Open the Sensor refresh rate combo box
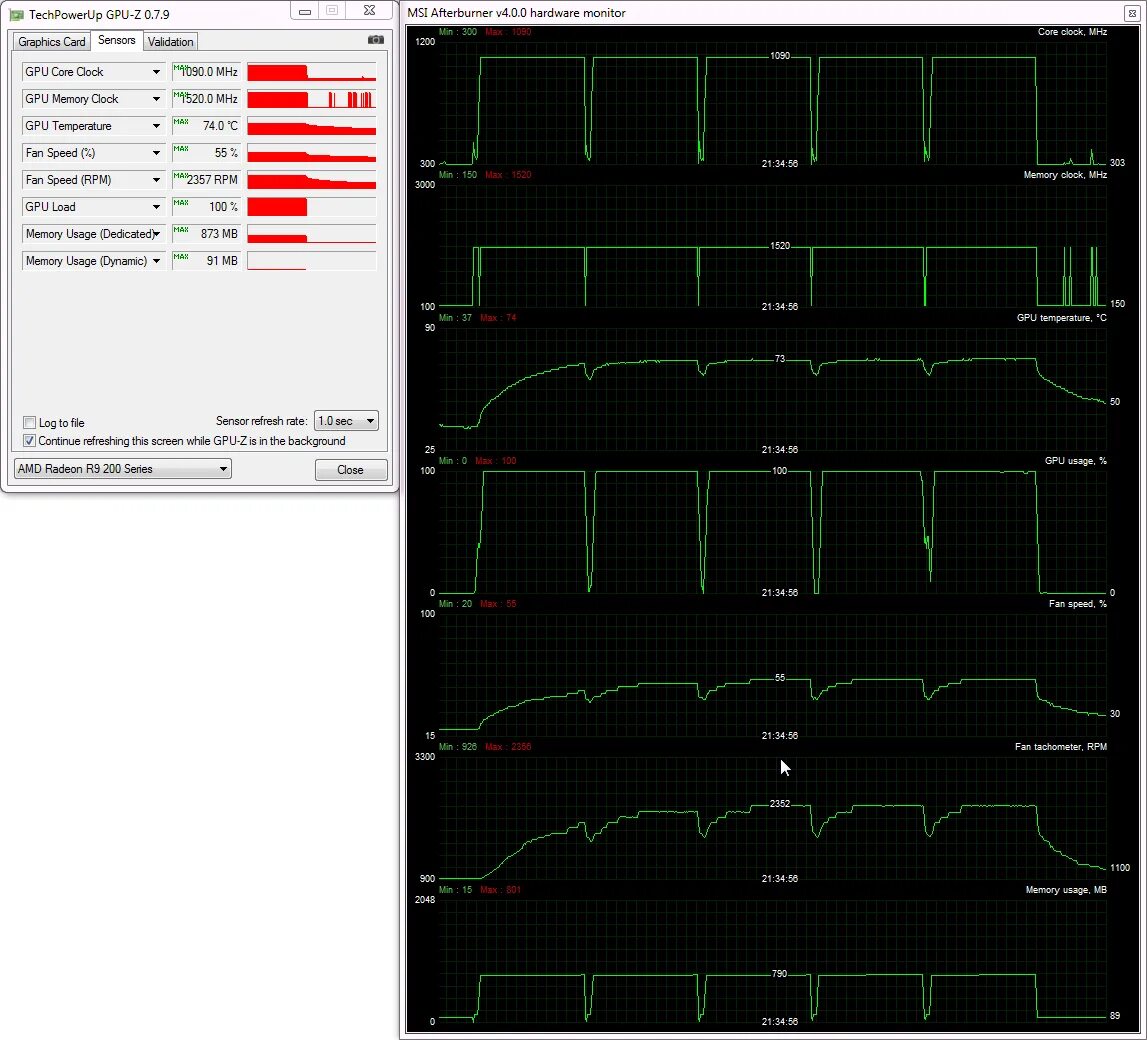1147x1040 pixels. [346, 421]
